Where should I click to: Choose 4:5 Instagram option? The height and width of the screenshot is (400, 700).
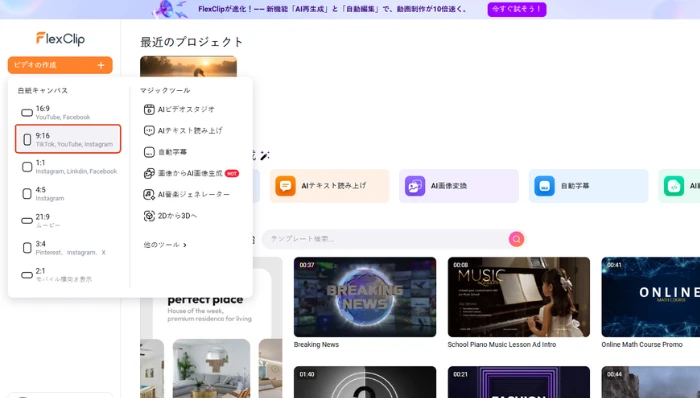(68, 194)
